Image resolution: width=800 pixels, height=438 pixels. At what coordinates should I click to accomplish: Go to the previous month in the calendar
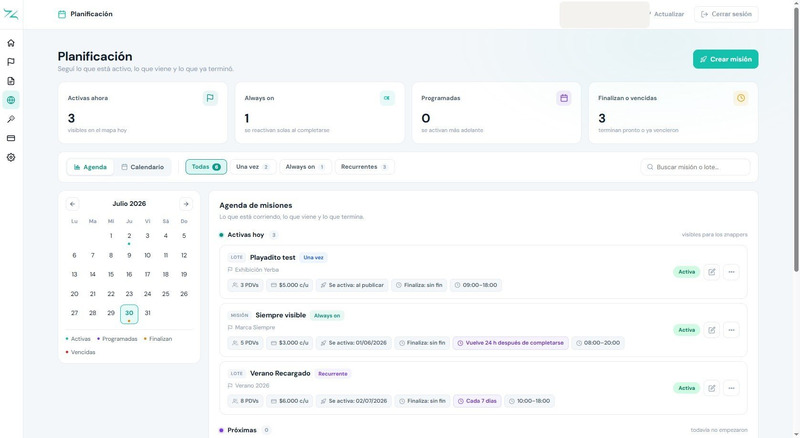[72, 204]
